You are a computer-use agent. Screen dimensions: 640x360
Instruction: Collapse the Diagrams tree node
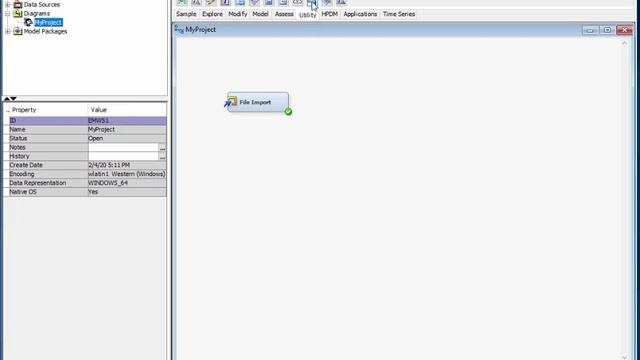8,13
